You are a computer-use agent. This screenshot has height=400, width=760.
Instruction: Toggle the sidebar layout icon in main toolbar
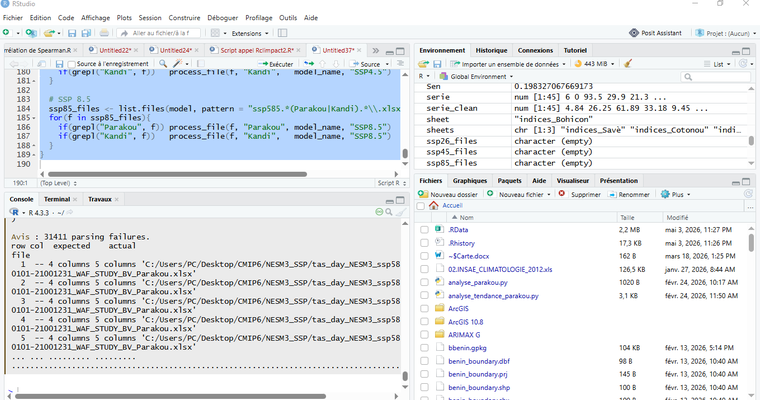point(283,33)
